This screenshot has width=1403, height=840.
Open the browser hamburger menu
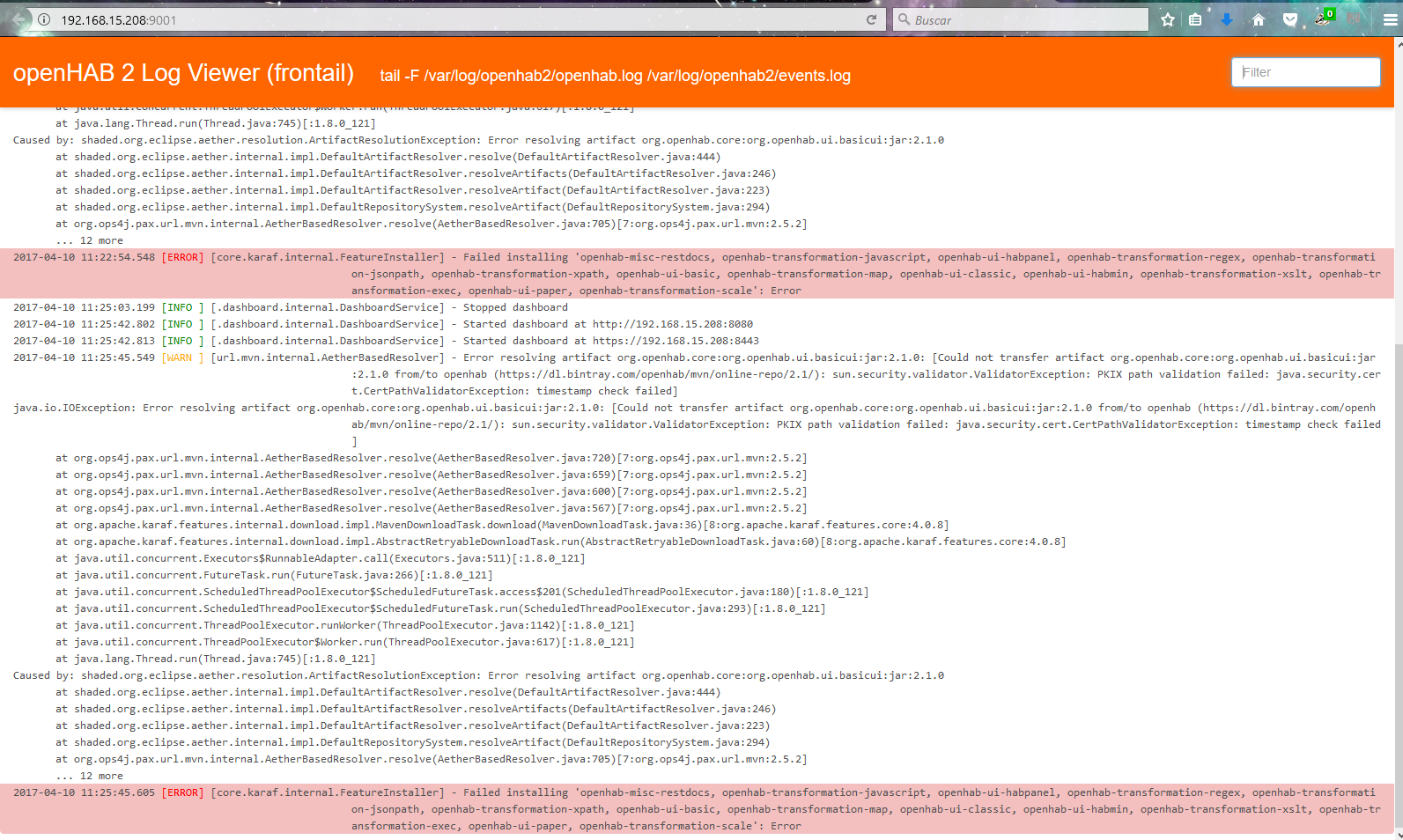pyautogui.click(x=1390, y=19)
